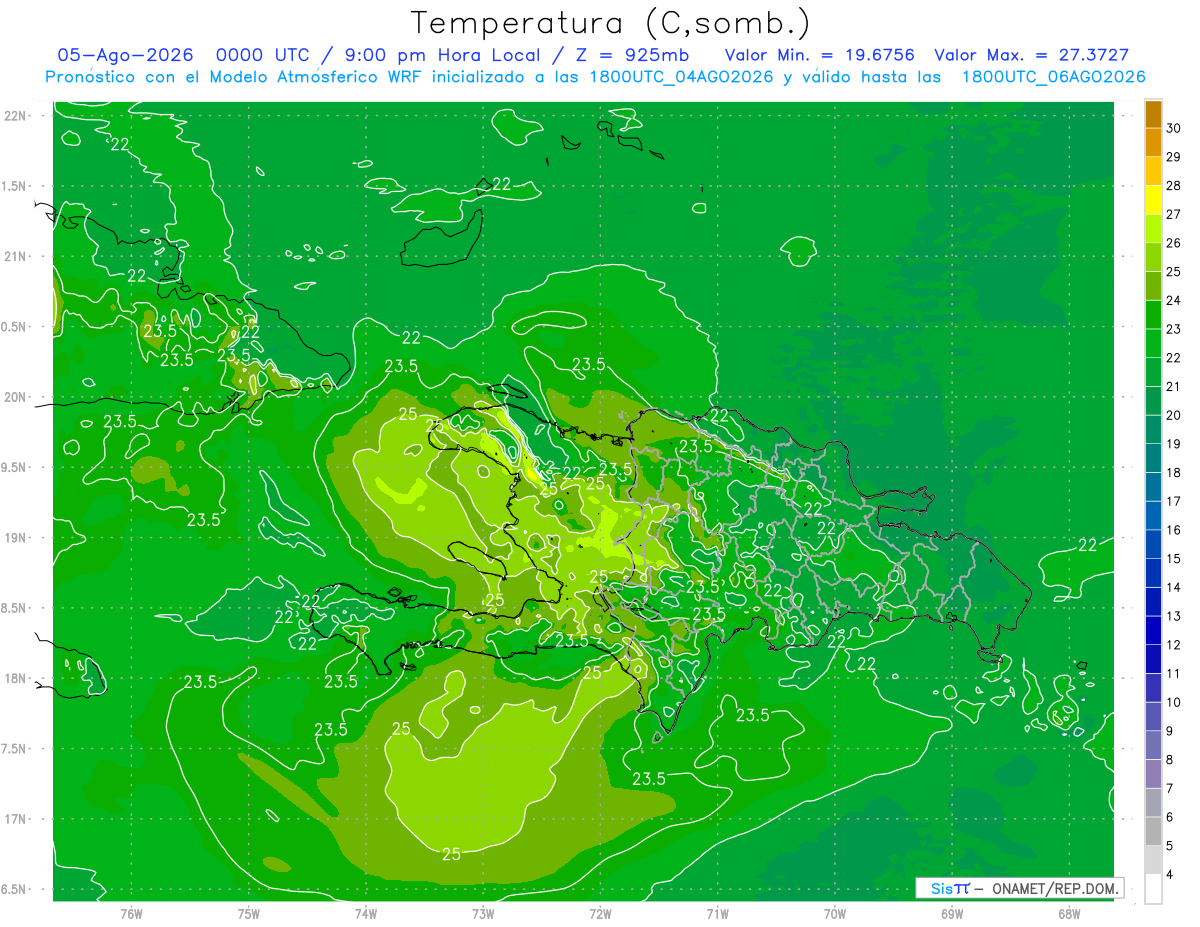Pick the yellow legend swatch between 27 and 28
The image size is (1200, 927).
(x=1153, y=200)
